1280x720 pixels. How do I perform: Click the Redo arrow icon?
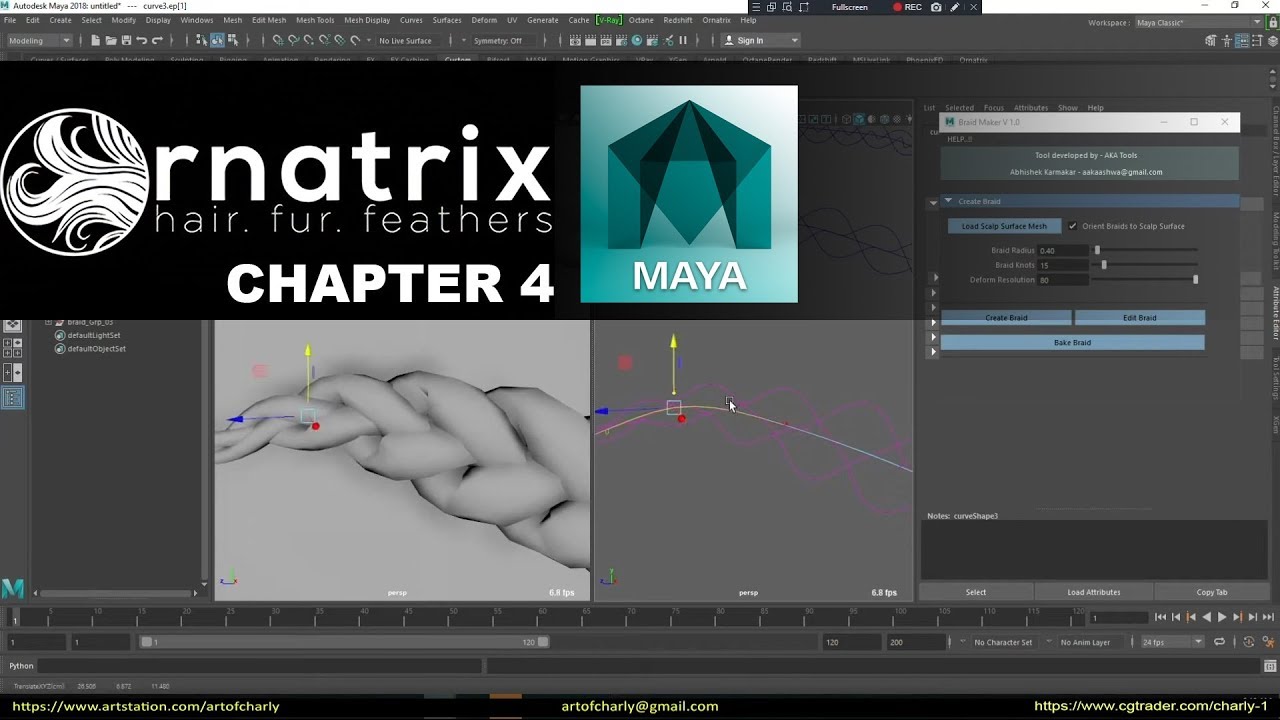[x=157, y=41]
